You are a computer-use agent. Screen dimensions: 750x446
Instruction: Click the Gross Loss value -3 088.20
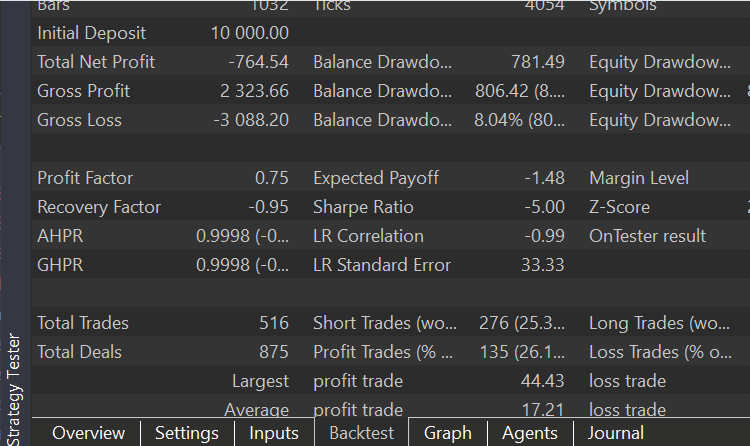tap(251, 120)
